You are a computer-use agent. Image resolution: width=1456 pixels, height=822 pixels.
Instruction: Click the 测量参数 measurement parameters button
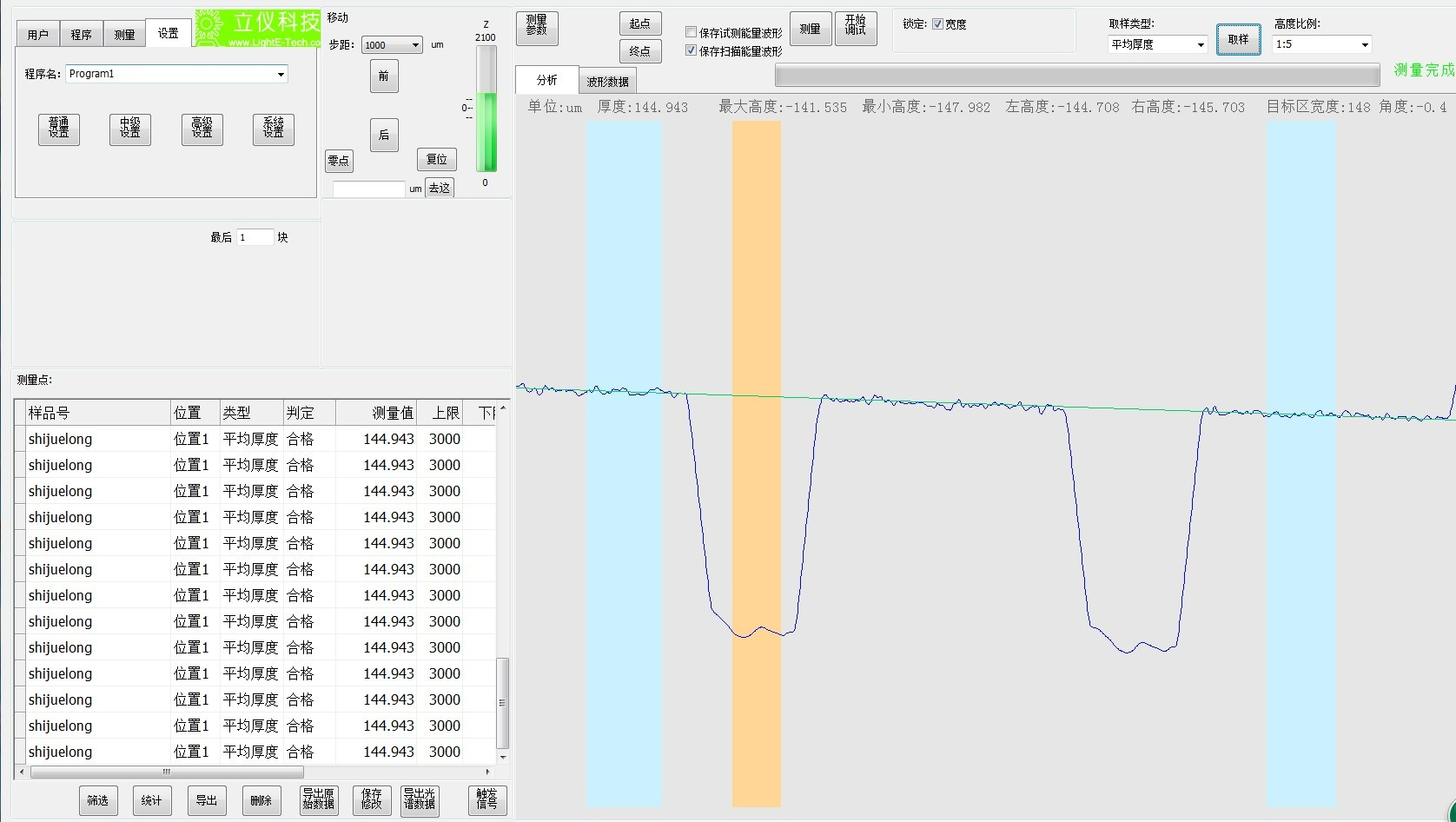[536, 28]
